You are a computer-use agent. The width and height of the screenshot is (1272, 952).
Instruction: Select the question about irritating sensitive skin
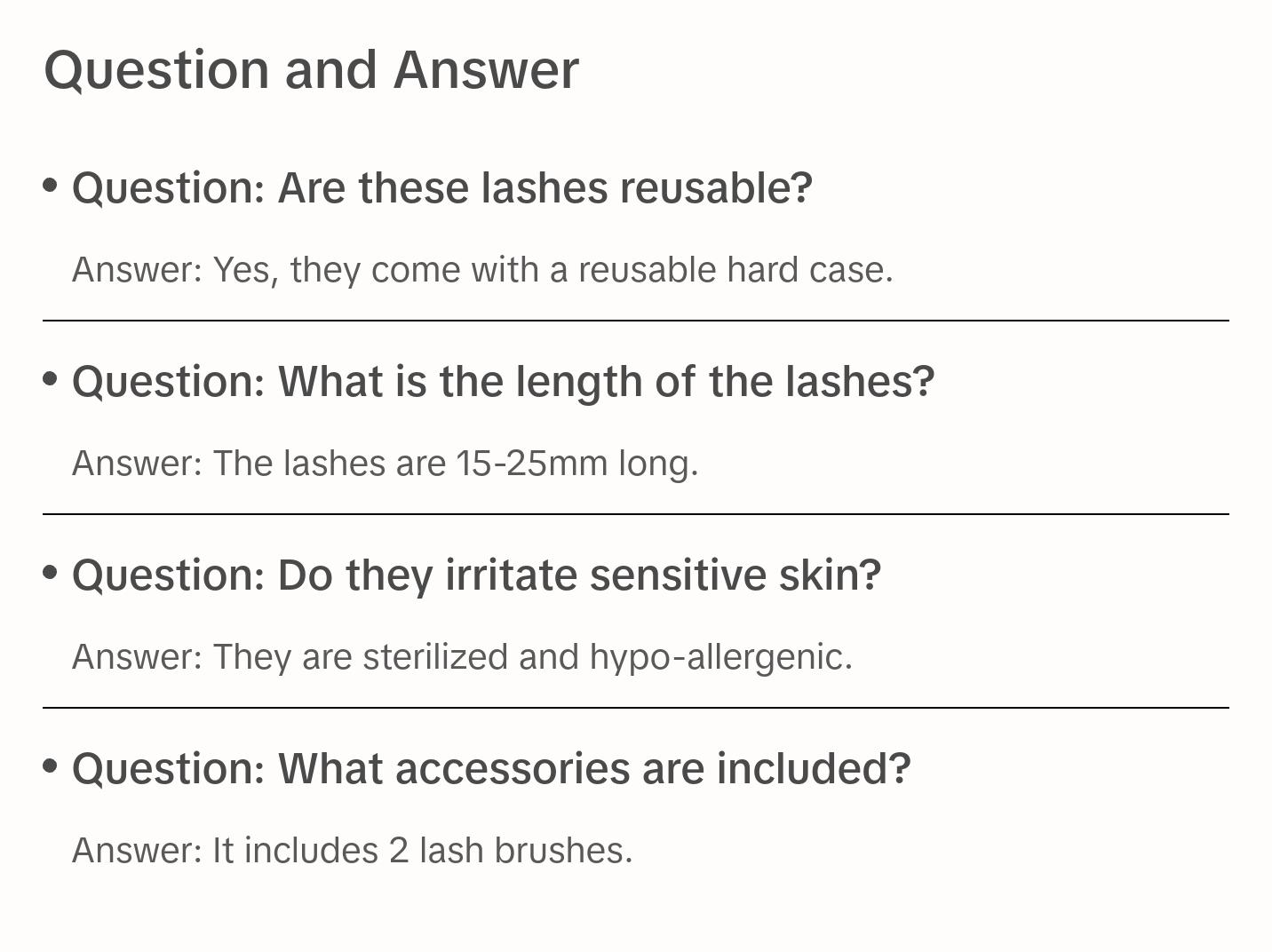pos(476,575)
